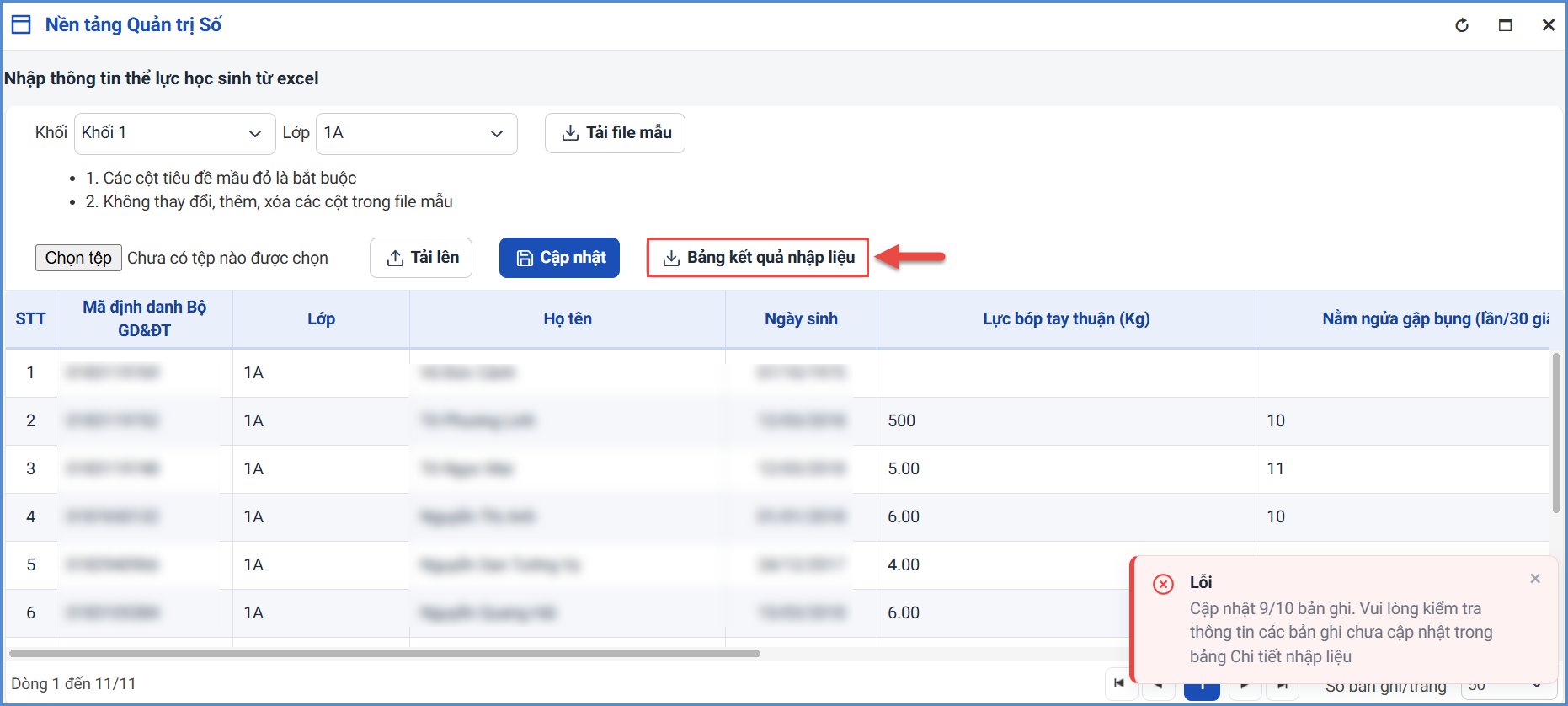Click the window icon beside Nền tảng Quản trị Số

[21, 24]
